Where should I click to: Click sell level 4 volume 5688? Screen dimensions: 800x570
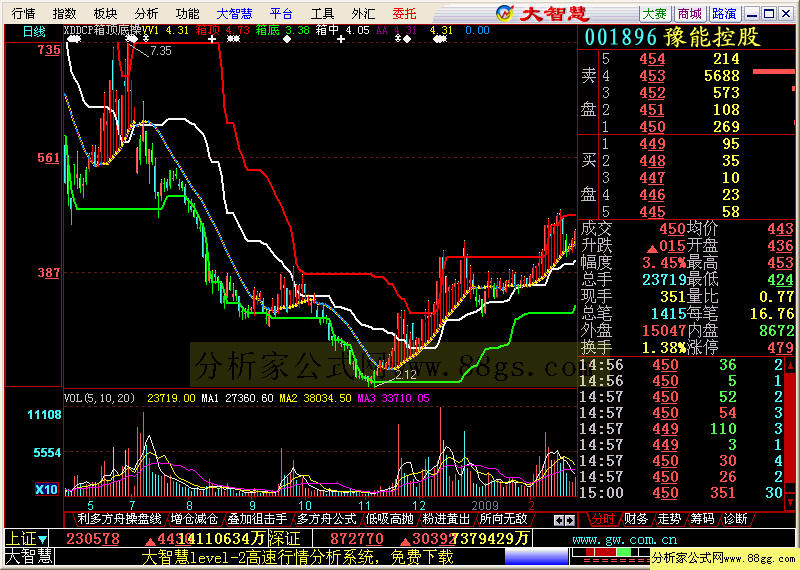pyautogui.click(x=721, y=76)
